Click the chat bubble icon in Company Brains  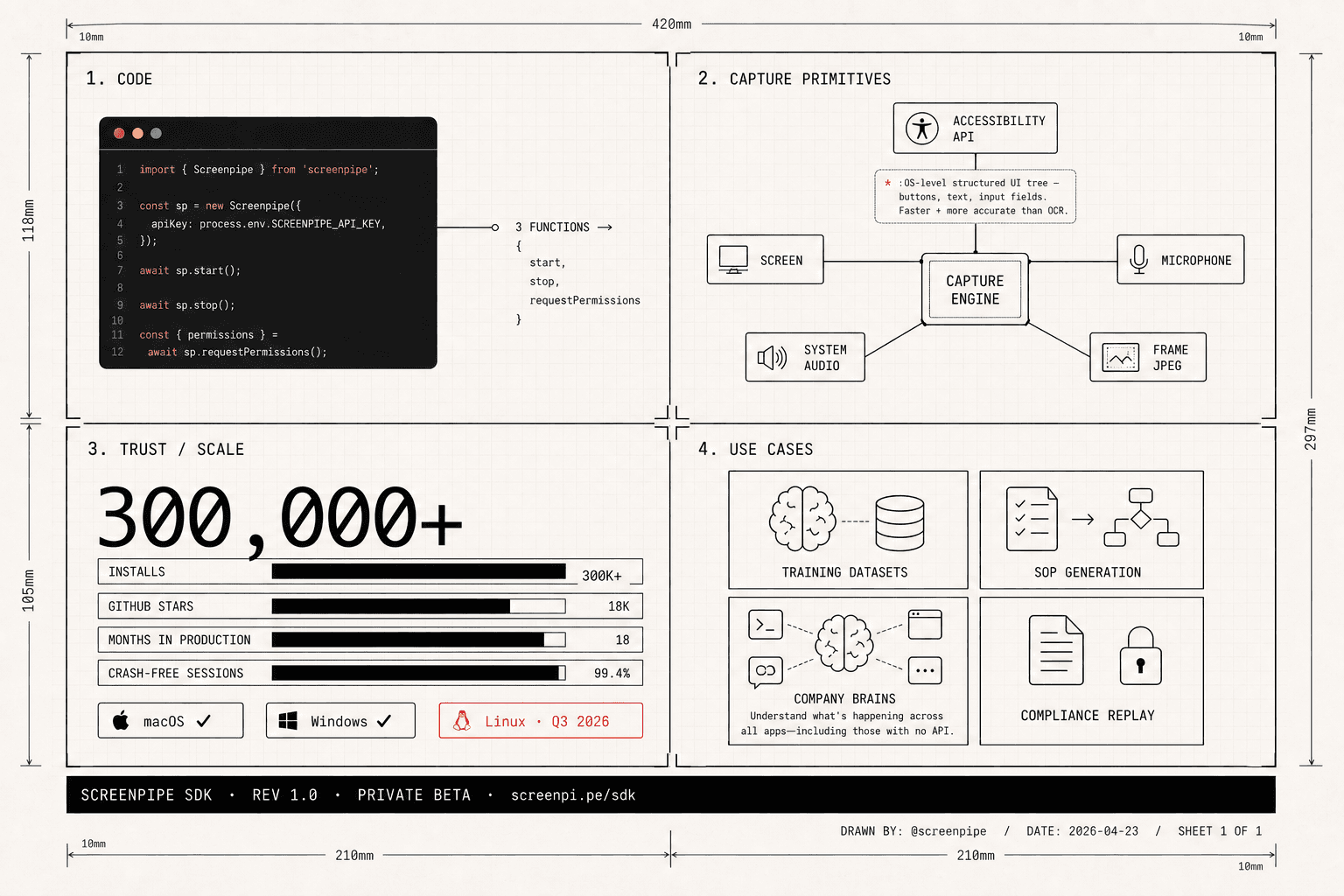tap(766, 671)
